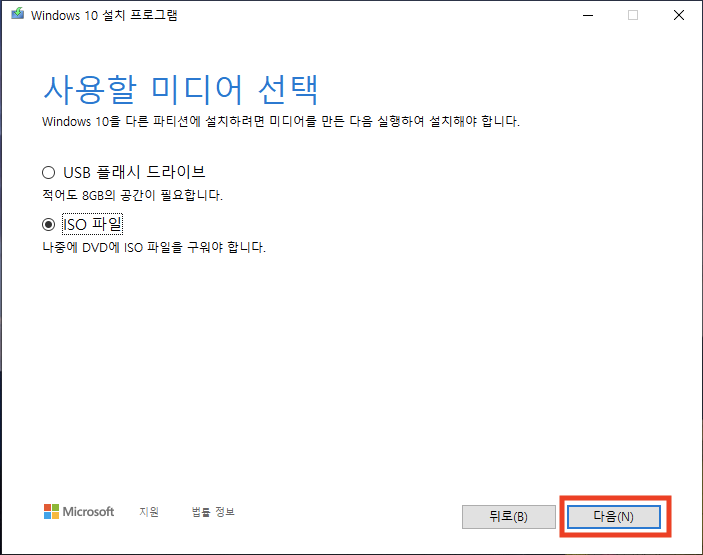This screenshot has height=555, width=703.
Task: Click the 사용할 미디어 선택 heading
Action: click(181, 90)
